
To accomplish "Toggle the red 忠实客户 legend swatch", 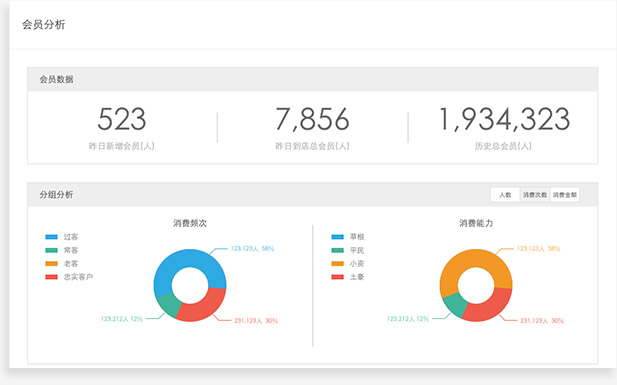I will (52, 277).
